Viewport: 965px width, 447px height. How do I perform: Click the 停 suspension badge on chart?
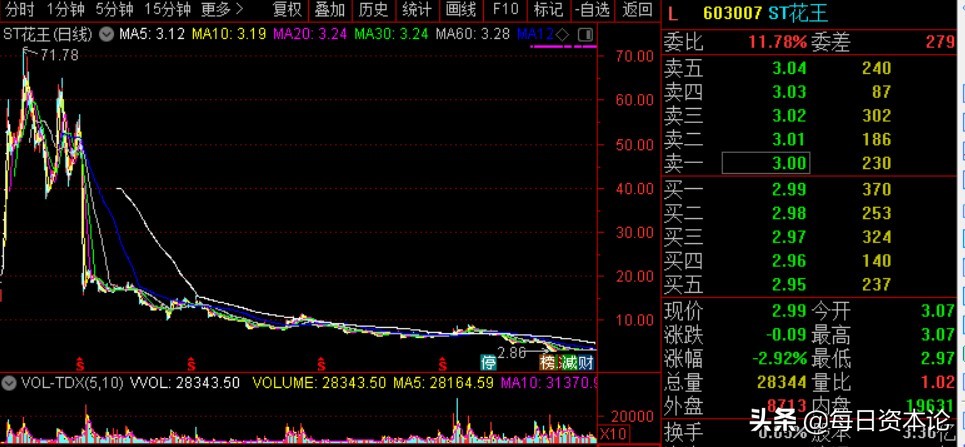(x=489, y=361)
